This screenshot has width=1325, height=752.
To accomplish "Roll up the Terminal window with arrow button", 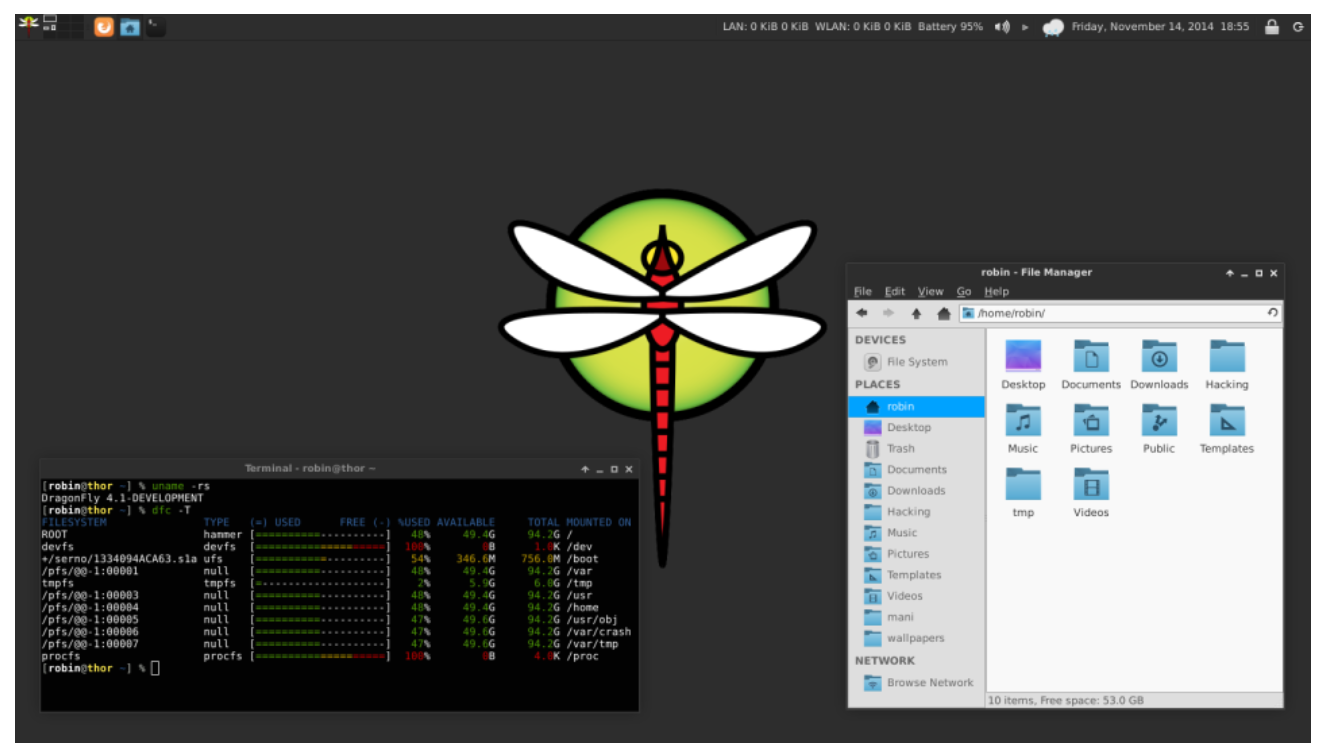I will pos(584,469).
